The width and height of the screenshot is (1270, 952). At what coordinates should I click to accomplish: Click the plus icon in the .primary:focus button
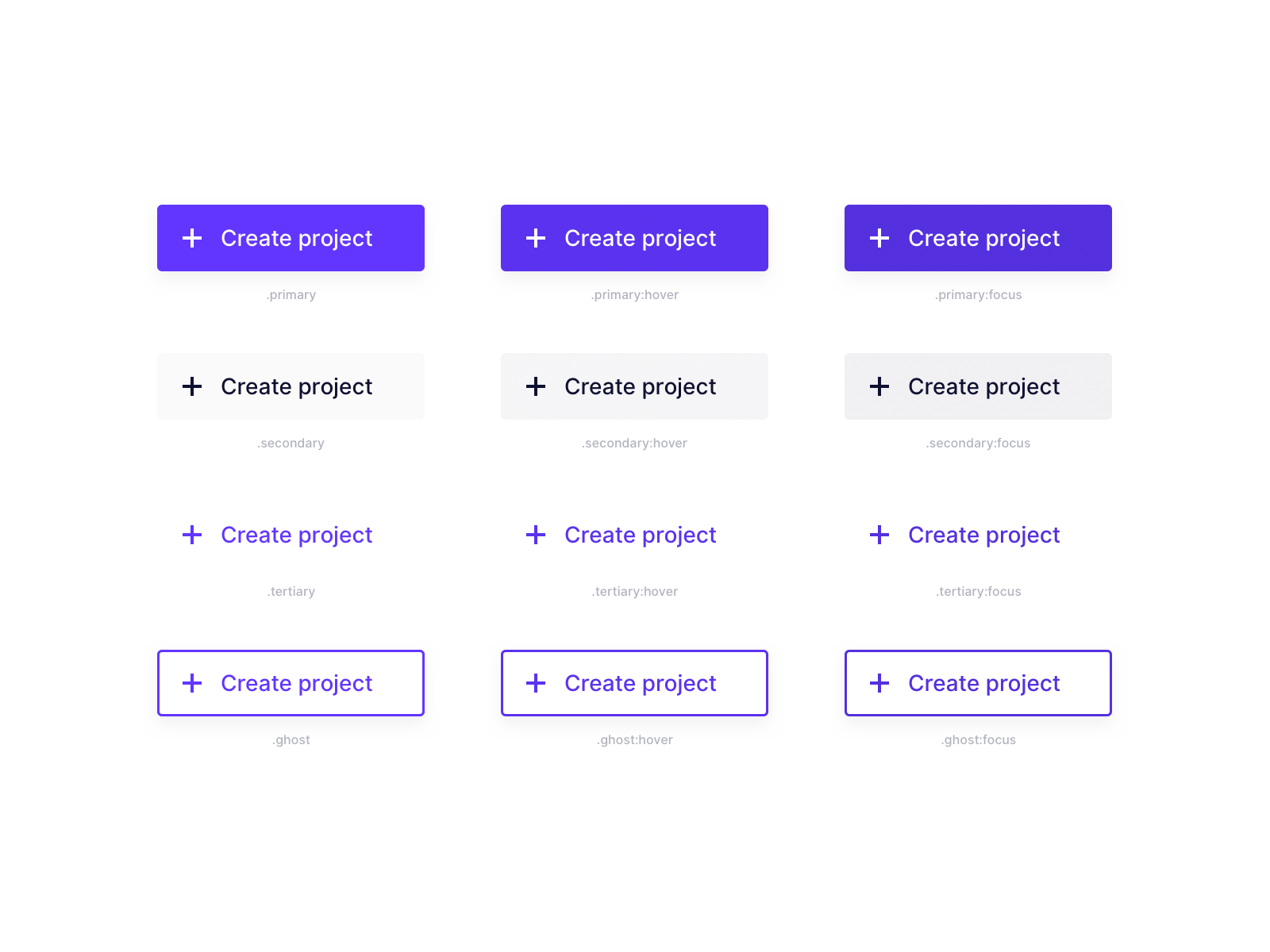[x=879, y=238]
